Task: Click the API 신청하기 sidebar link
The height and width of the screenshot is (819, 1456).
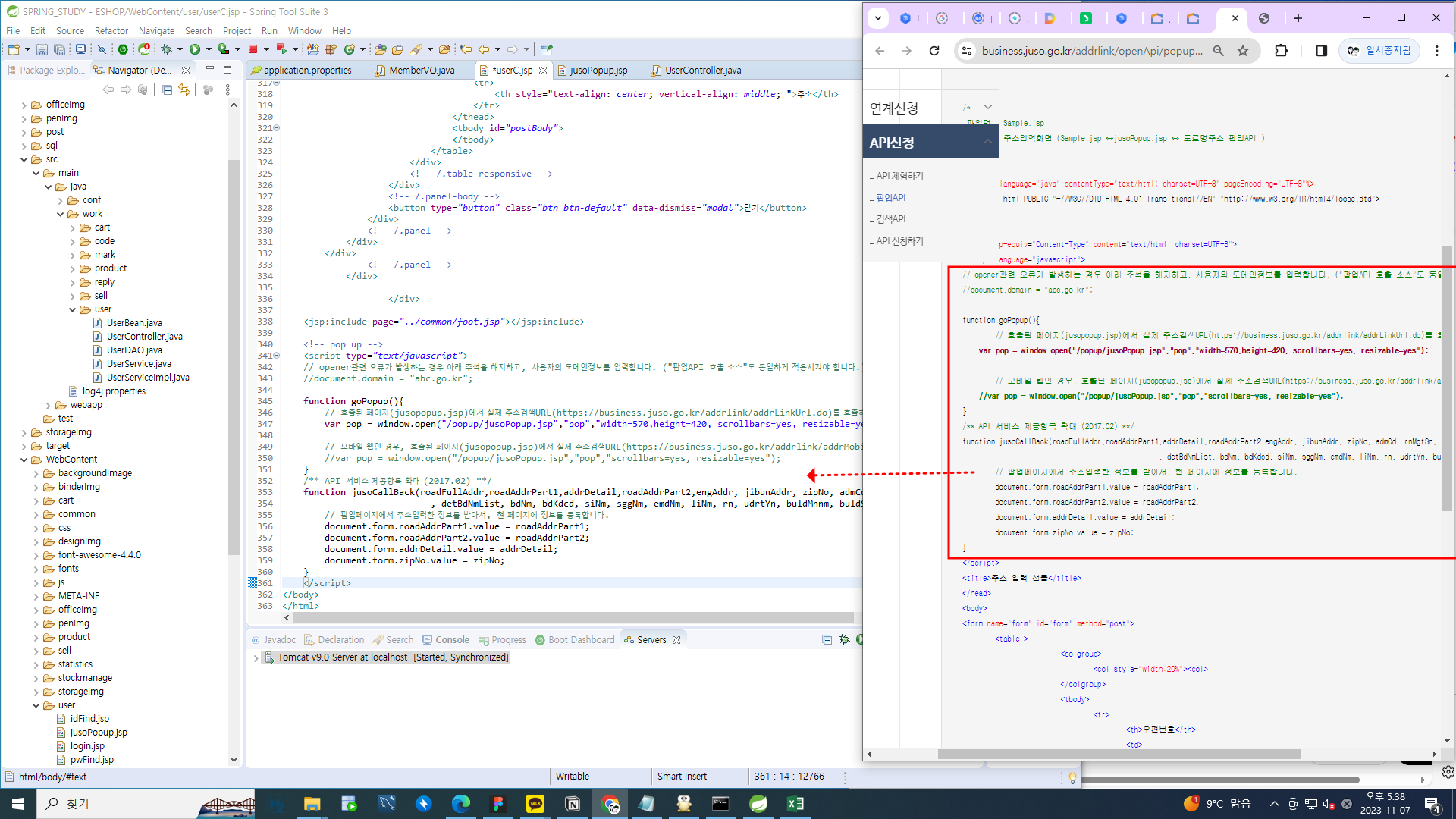Action: click(899, 241)
